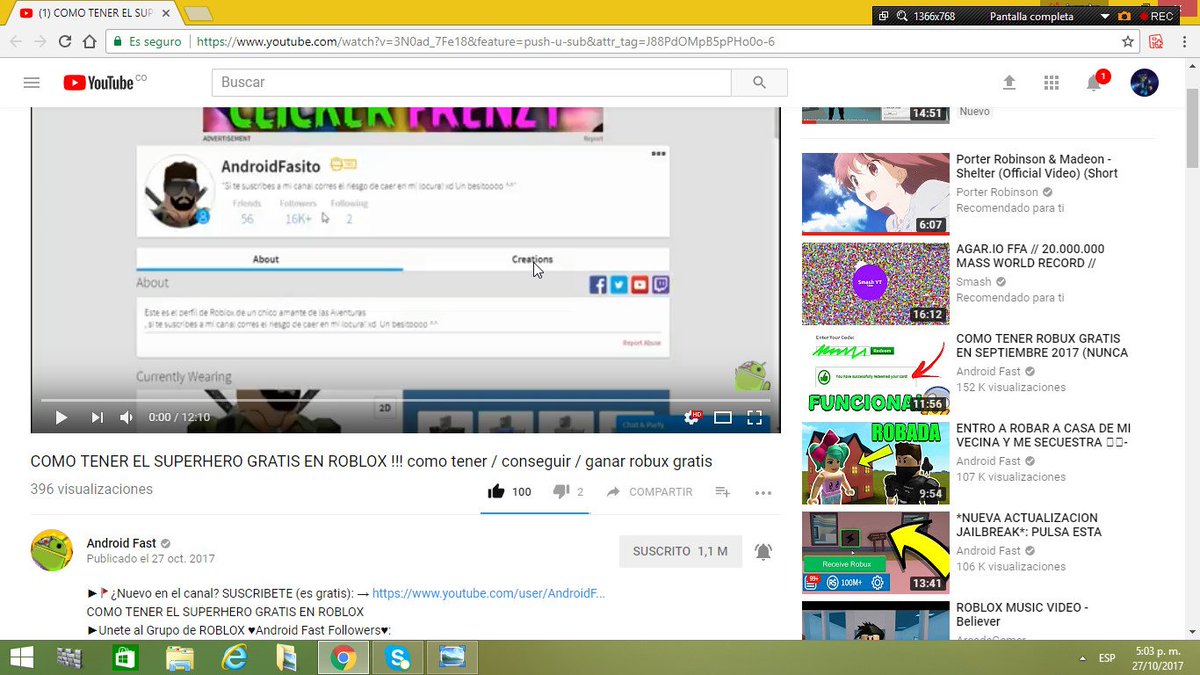Mute the video volume
This screenshot has height=675, width=1200.
pyautogui.click(x=127, y=417)
